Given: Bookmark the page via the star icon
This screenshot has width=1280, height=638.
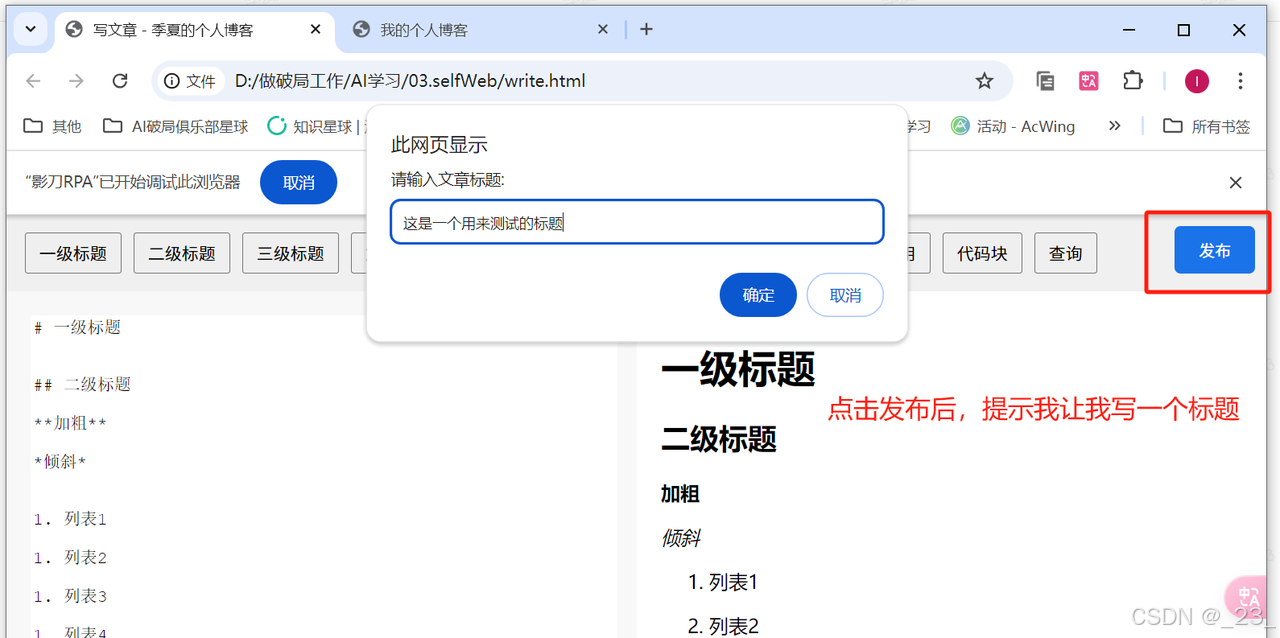Looking at the screenshot, I should pos(985,81).
